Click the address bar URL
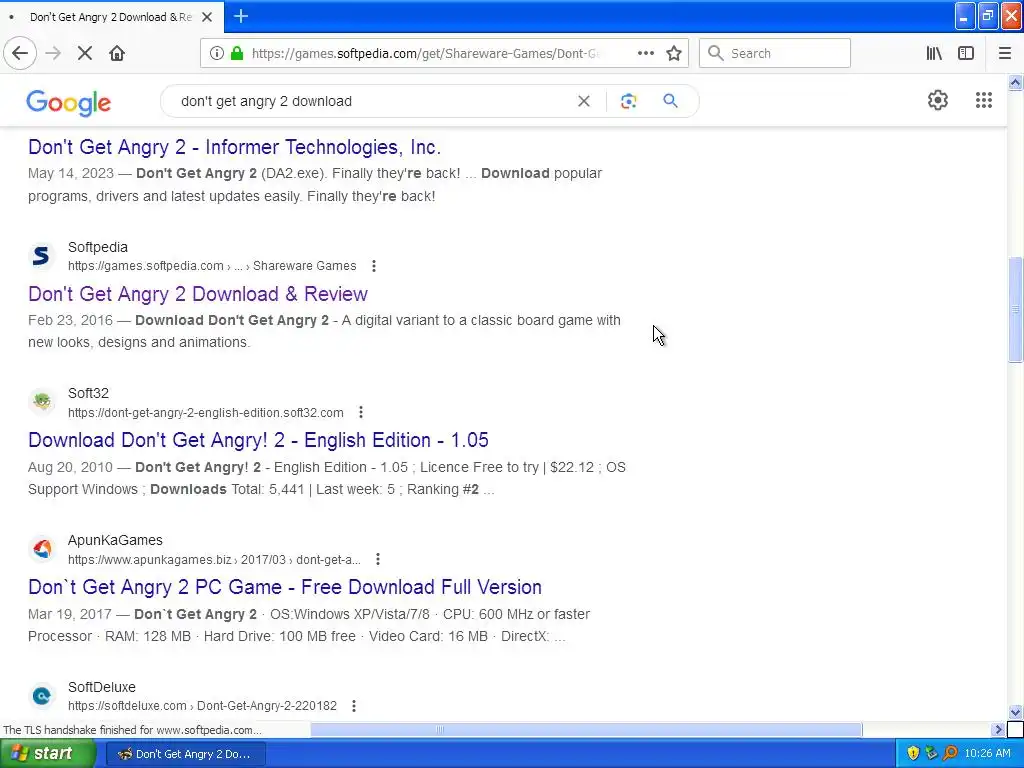This screenshot has height=768, width=1024. point(424,54)
